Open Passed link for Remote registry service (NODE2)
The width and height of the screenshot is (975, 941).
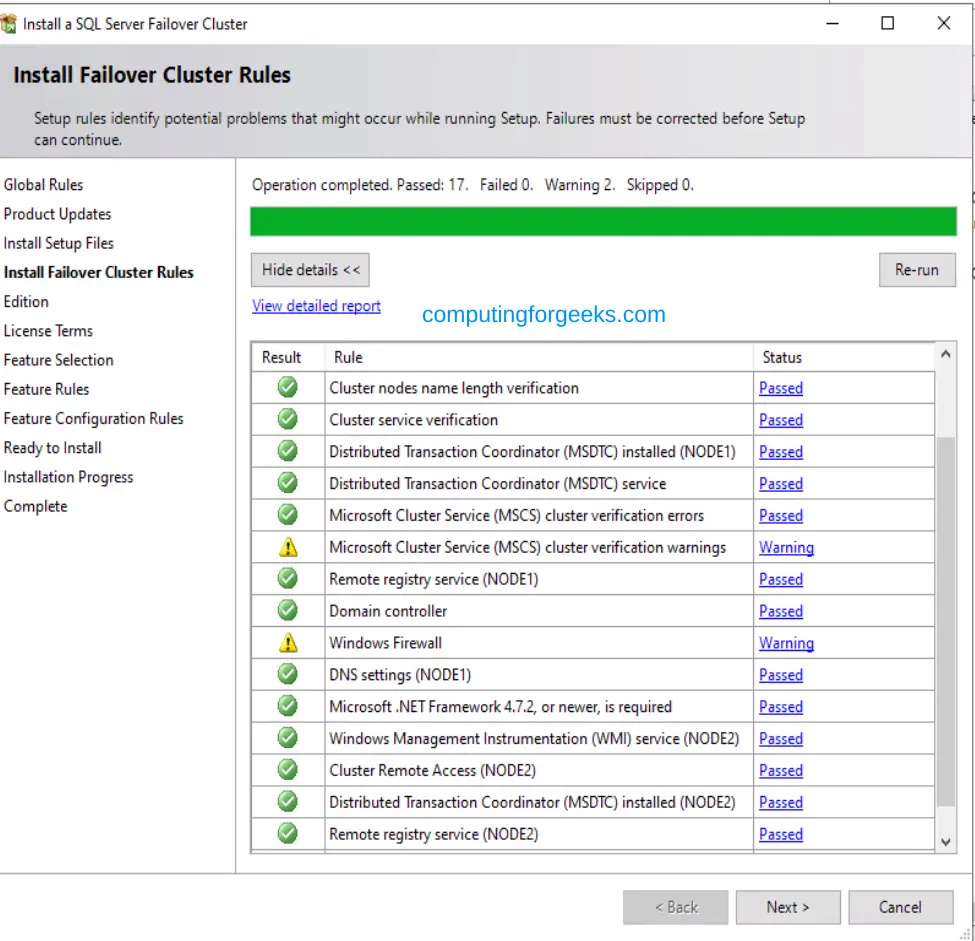(781, 834)
